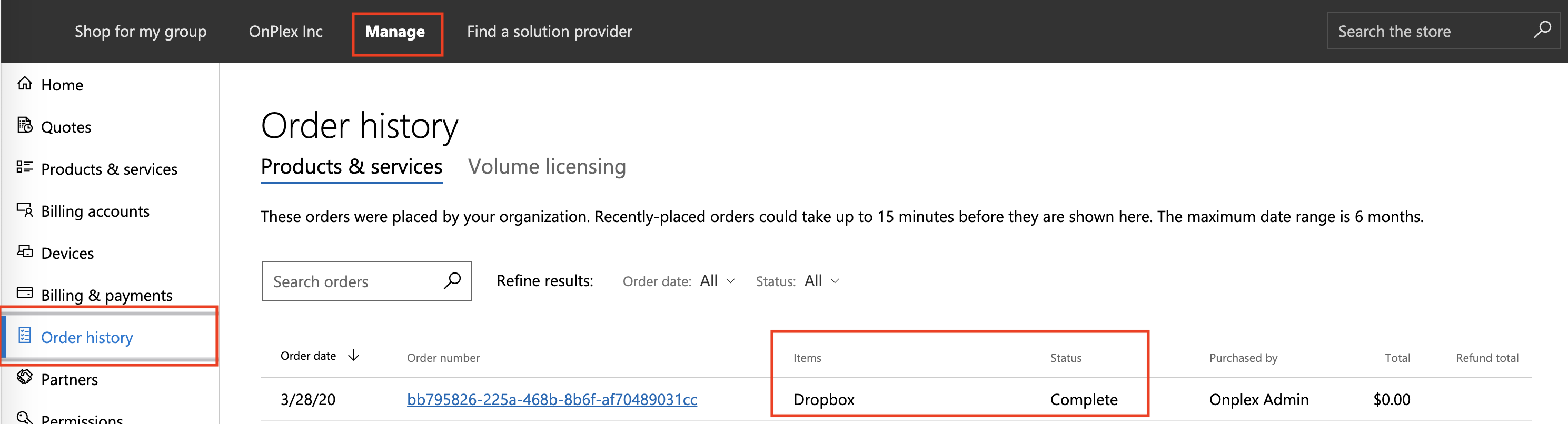Open Quotes in sidebar
Image resolution: width=1568 pixels, height=424 pixels.
[x=66, y=127]
